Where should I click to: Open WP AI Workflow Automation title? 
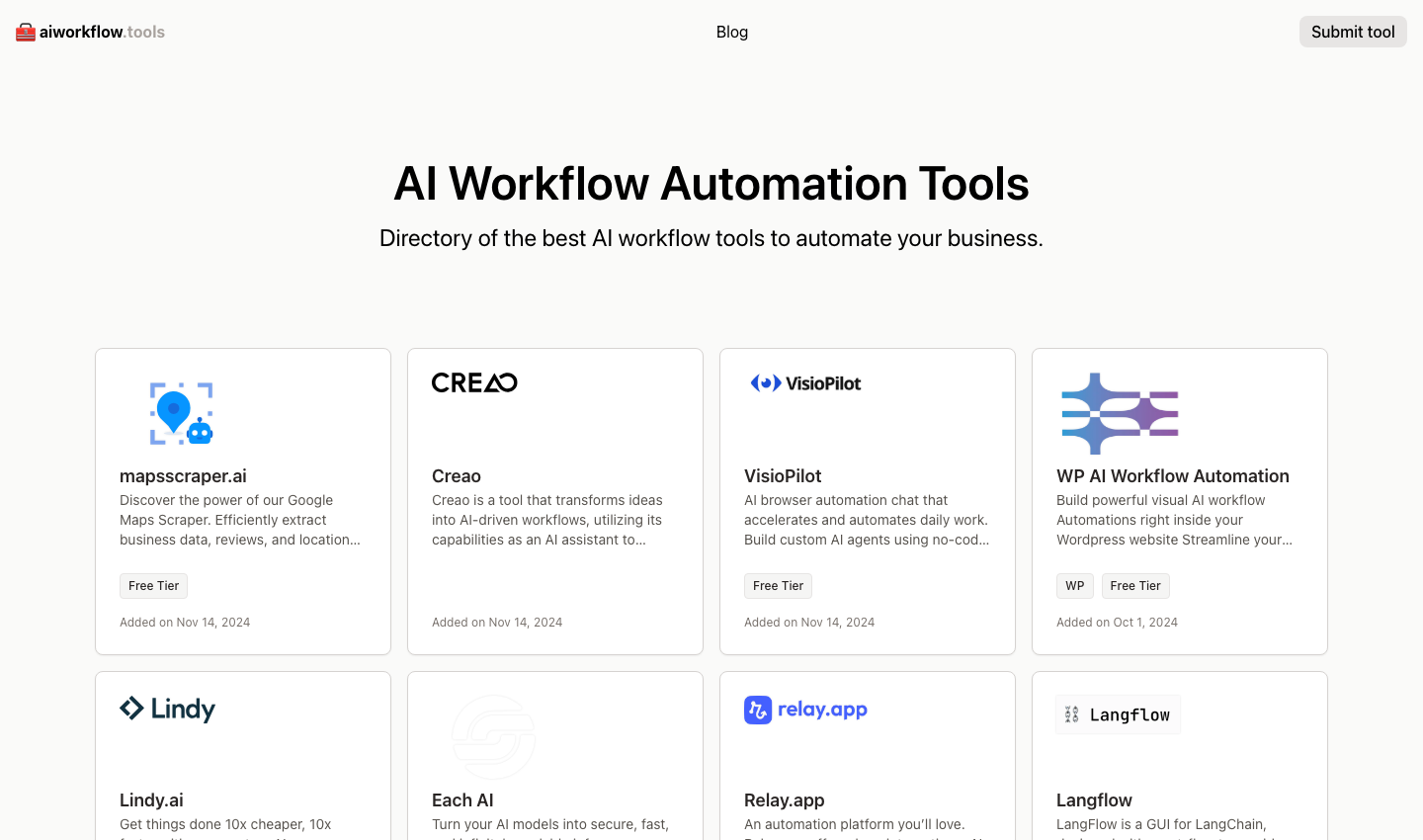1173,476
